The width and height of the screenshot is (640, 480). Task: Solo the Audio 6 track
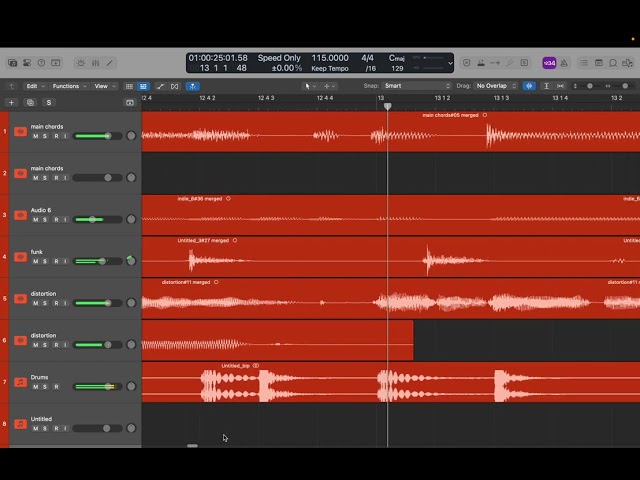(45, 219)
